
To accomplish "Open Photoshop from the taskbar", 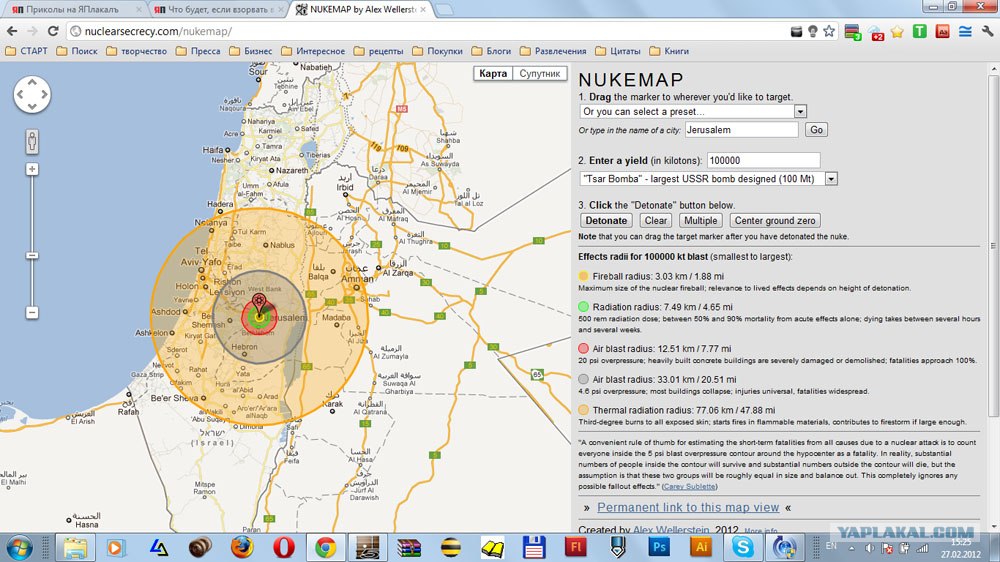I will point(659,547).
